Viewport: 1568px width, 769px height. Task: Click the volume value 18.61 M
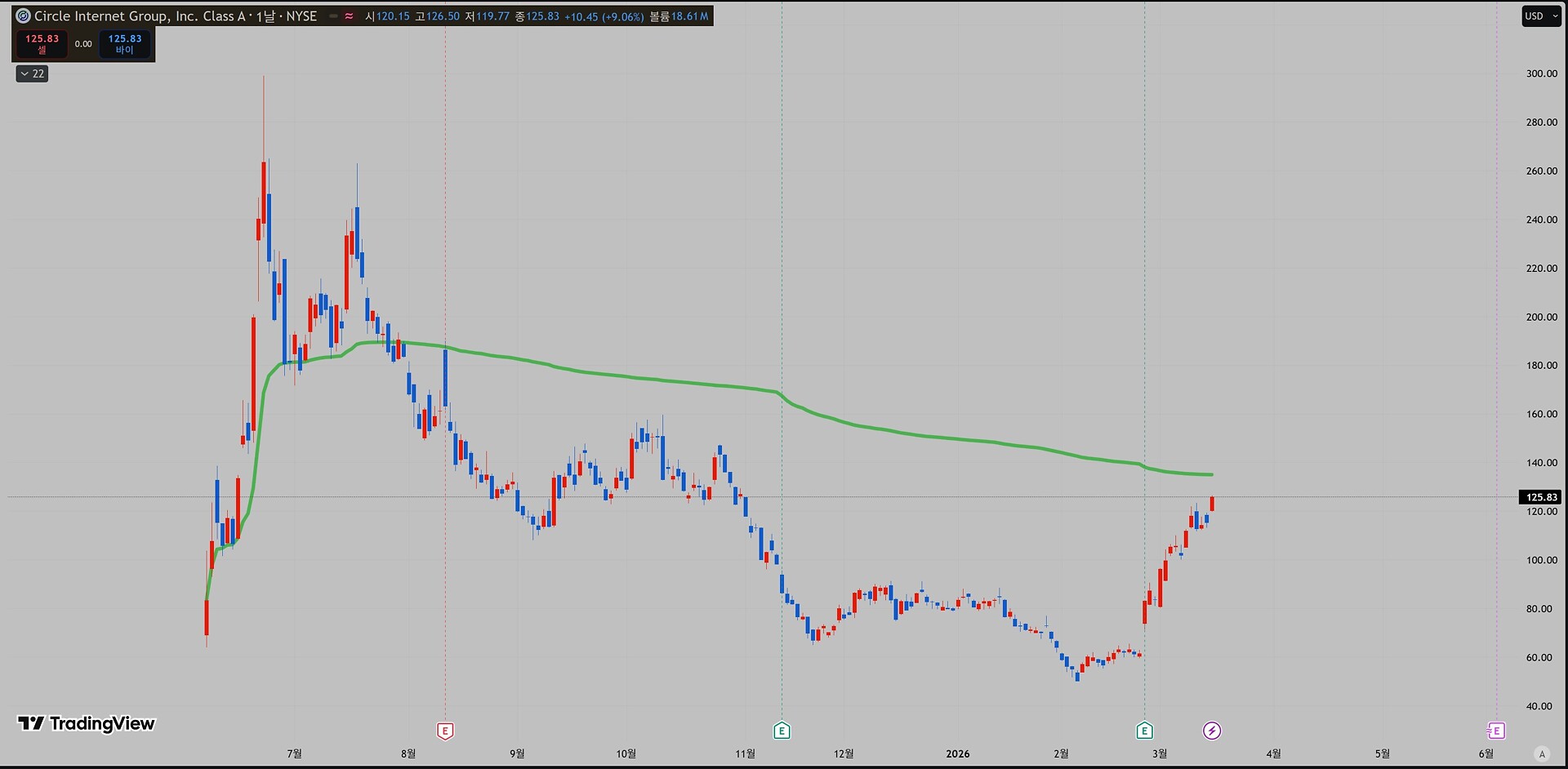coord(689,16)
